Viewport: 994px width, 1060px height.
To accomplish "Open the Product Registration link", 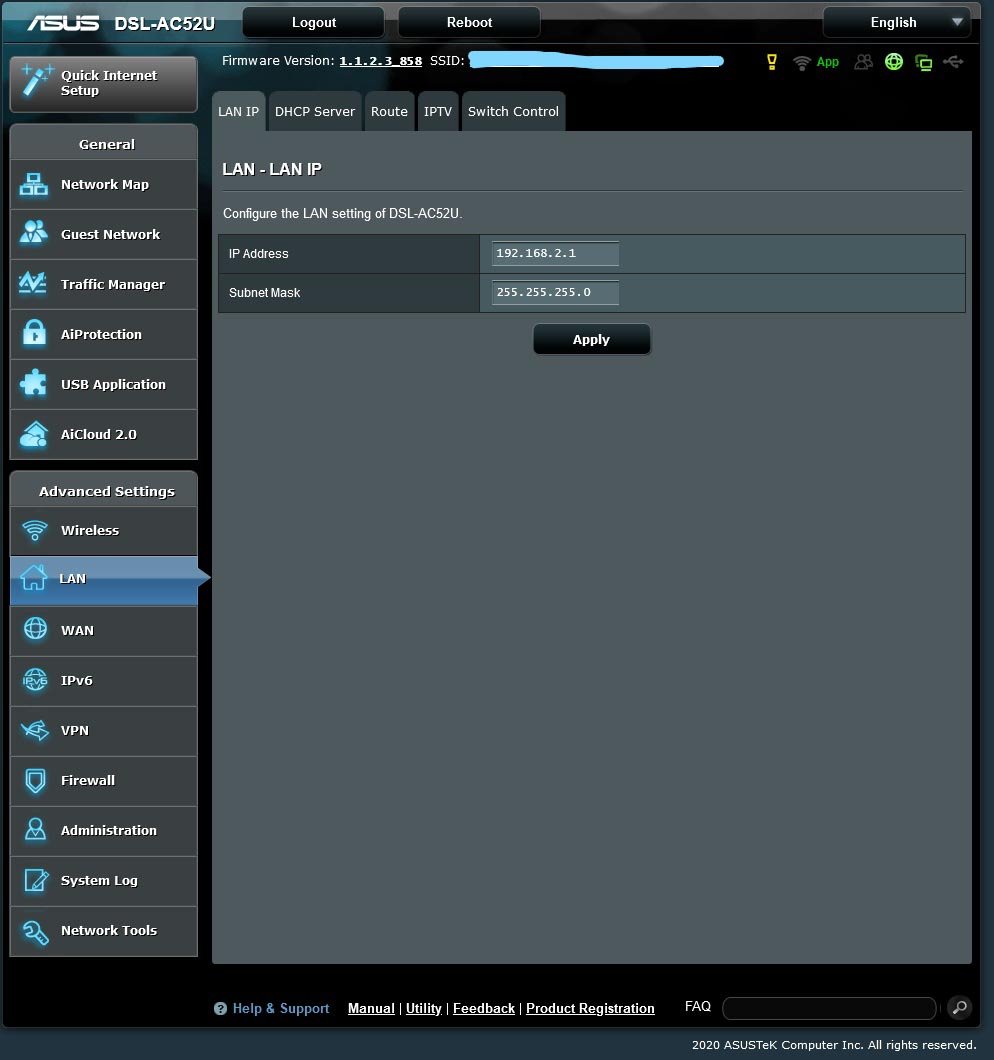I will [x=590, y=1008].
